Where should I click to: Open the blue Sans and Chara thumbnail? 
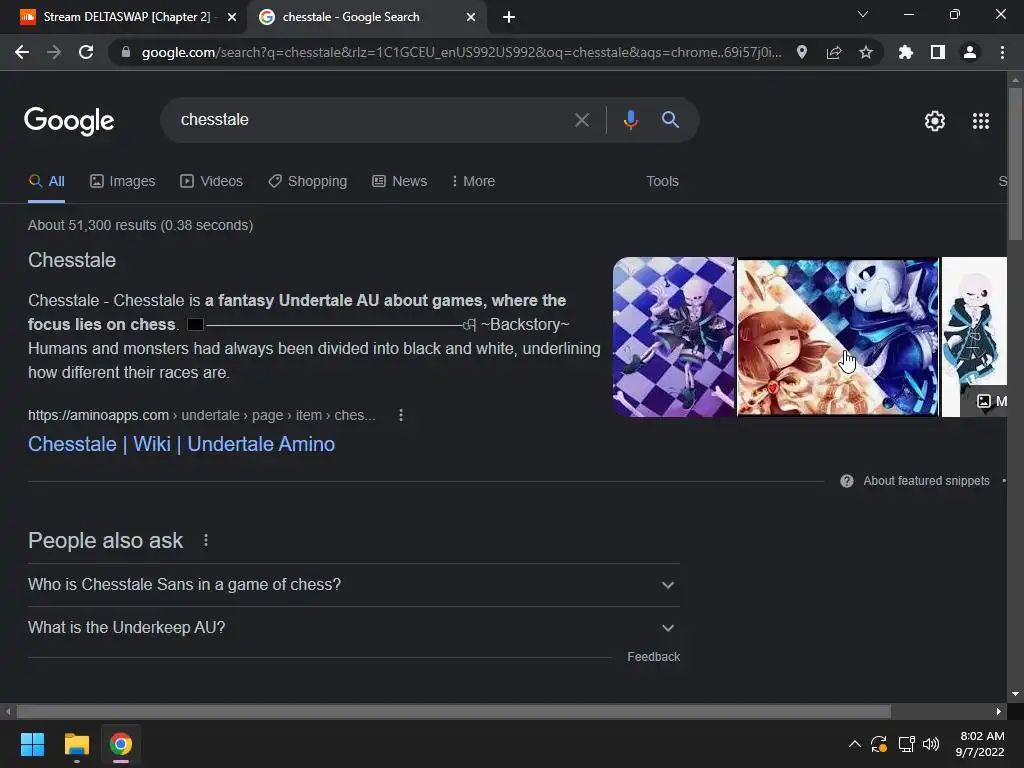tap(838, 337)
